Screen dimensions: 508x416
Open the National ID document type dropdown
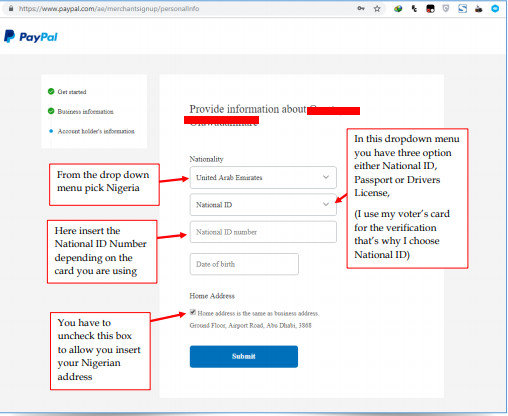pyautogui.click(x=263, y=205)
